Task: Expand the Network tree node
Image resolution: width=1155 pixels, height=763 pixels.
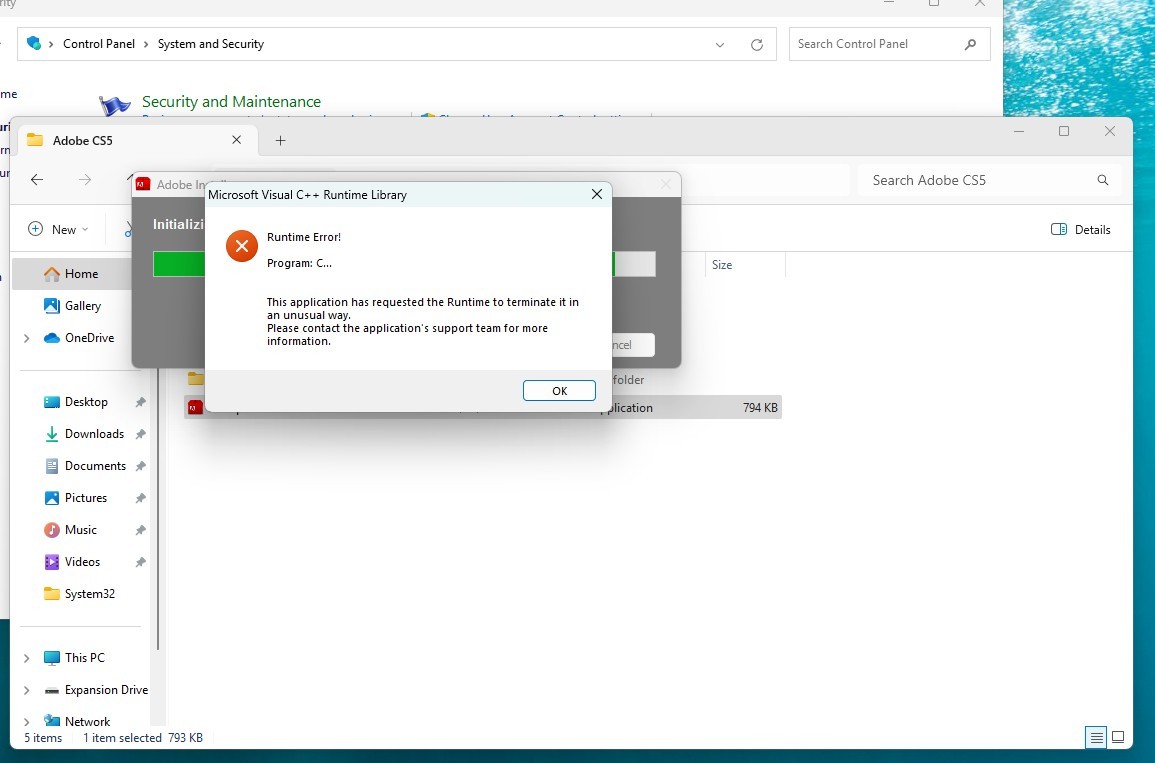Action: pyautogui.click(x=27, y=722)
